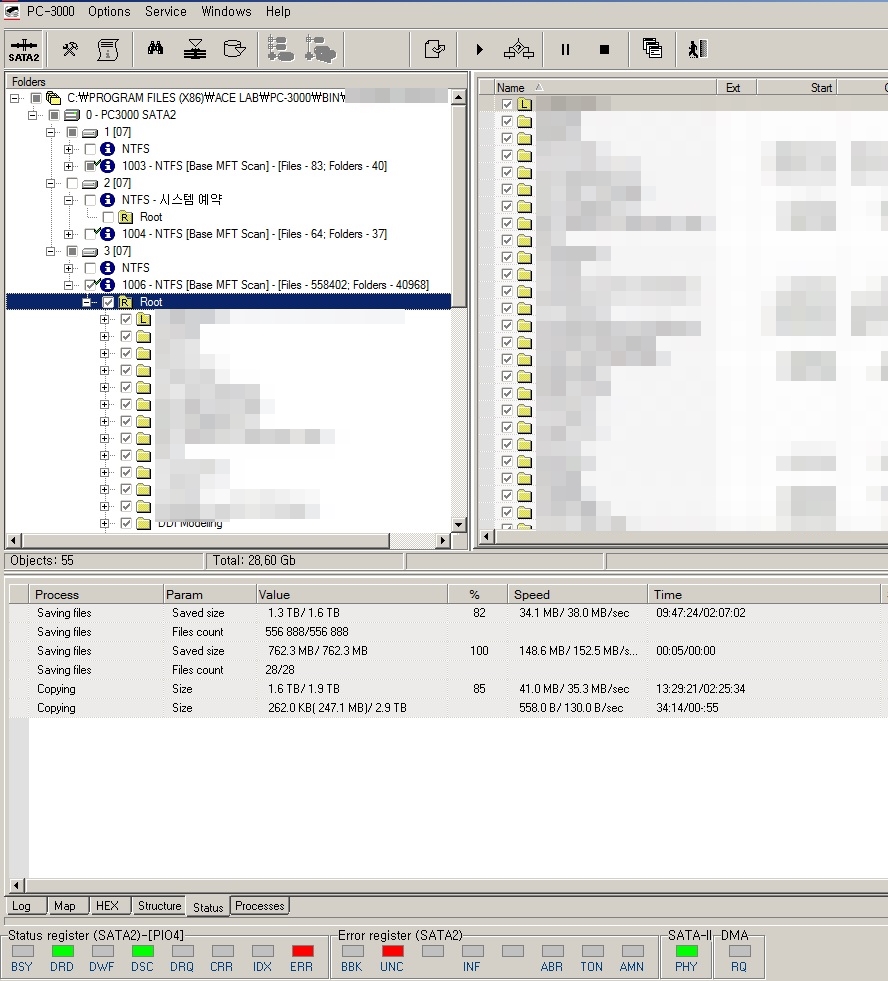
Task: Sort file list by Start column
Action: [797, 88]
